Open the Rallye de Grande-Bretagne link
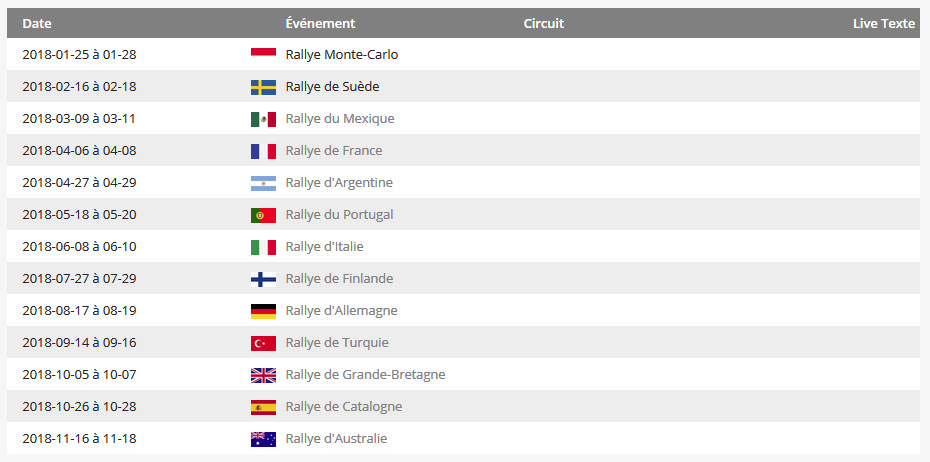This screenshot has width=930, height=462. pos(365,375)
